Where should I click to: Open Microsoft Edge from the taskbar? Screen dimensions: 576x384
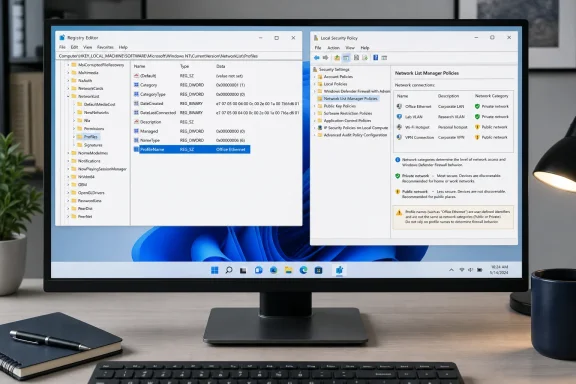pos(303,270)
